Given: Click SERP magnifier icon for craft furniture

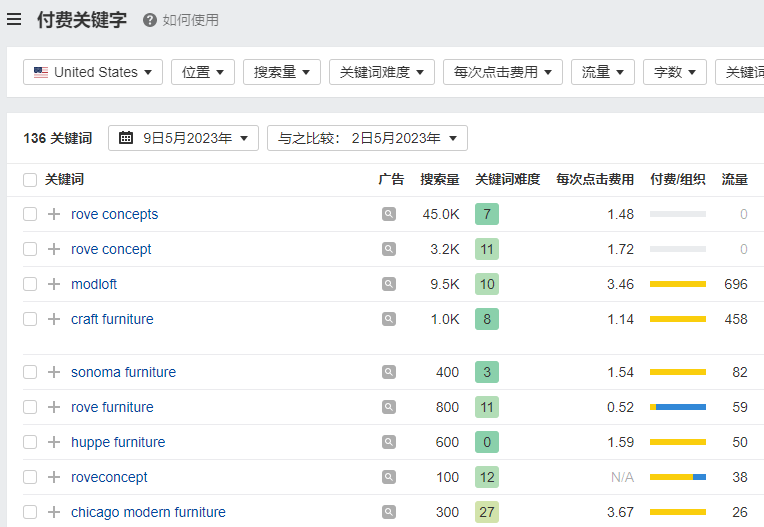Looking at the screenshot, I should (x=389, y=319).
